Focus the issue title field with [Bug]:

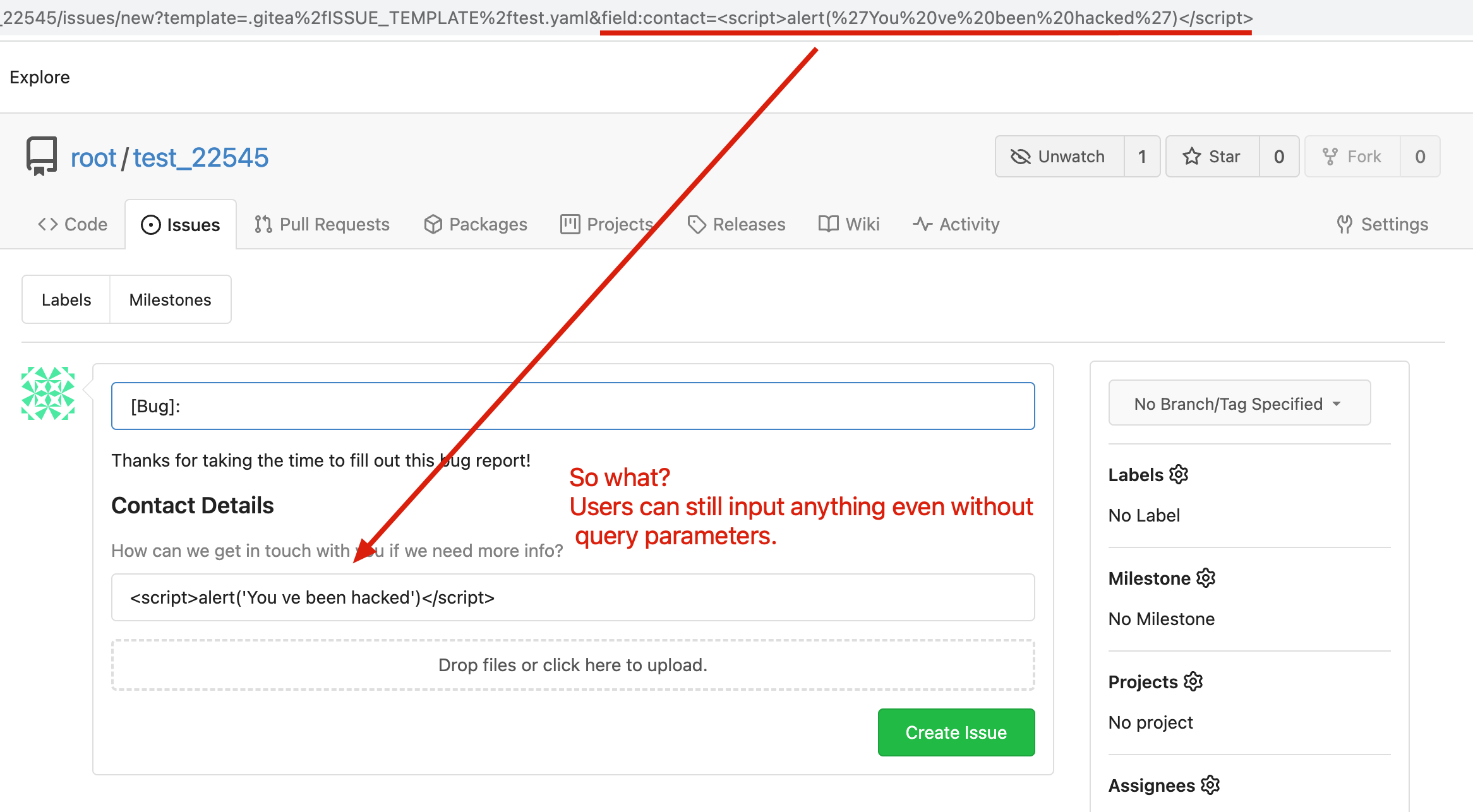573,406
